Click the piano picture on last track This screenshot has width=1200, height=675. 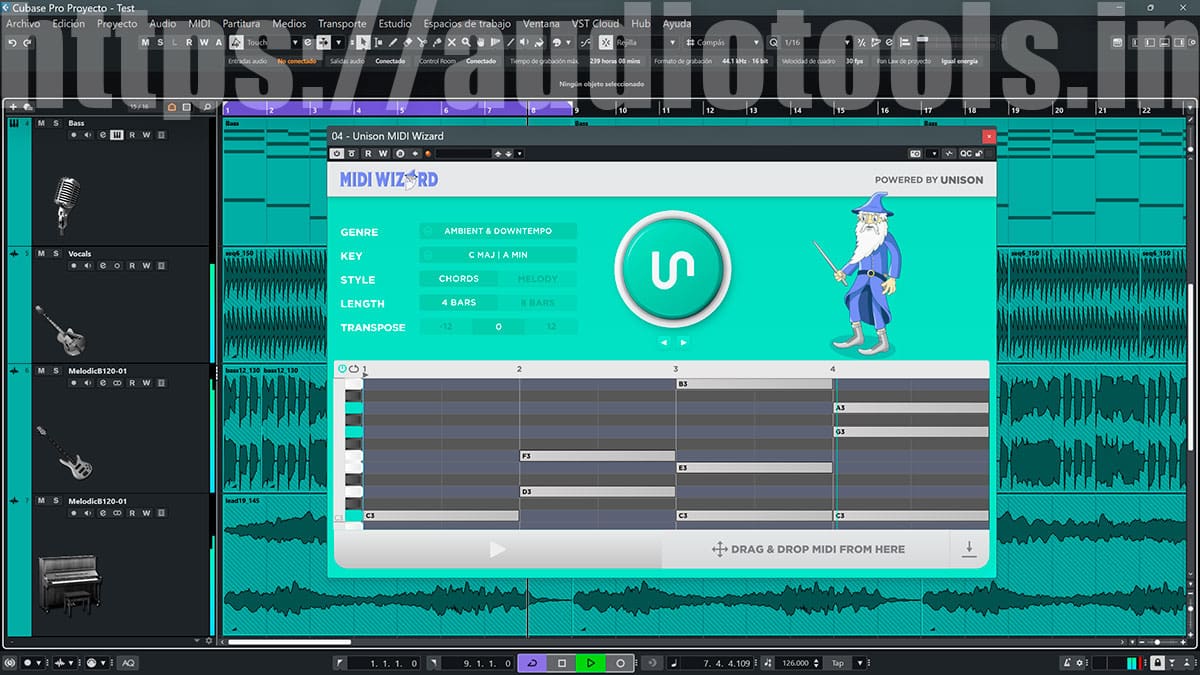click(69, 587)
